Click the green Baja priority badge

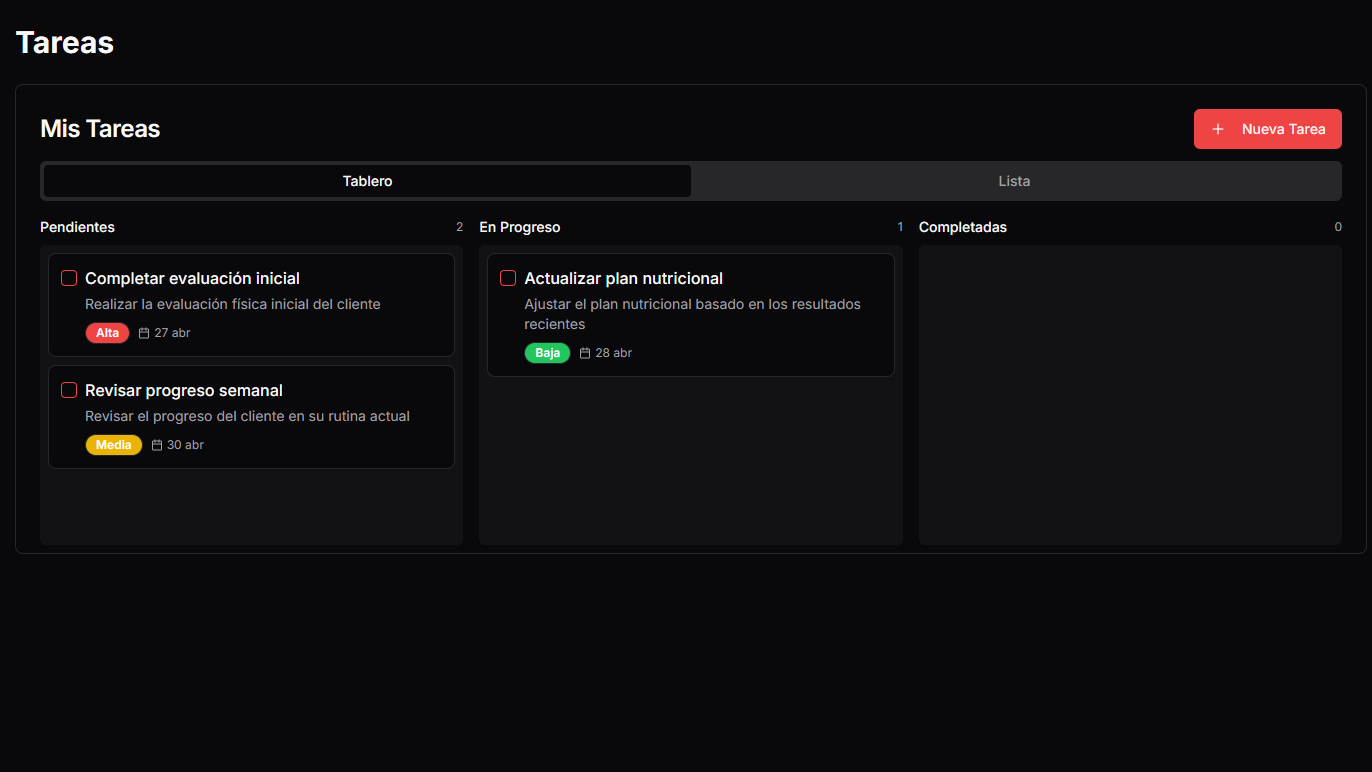coord(547,353)
